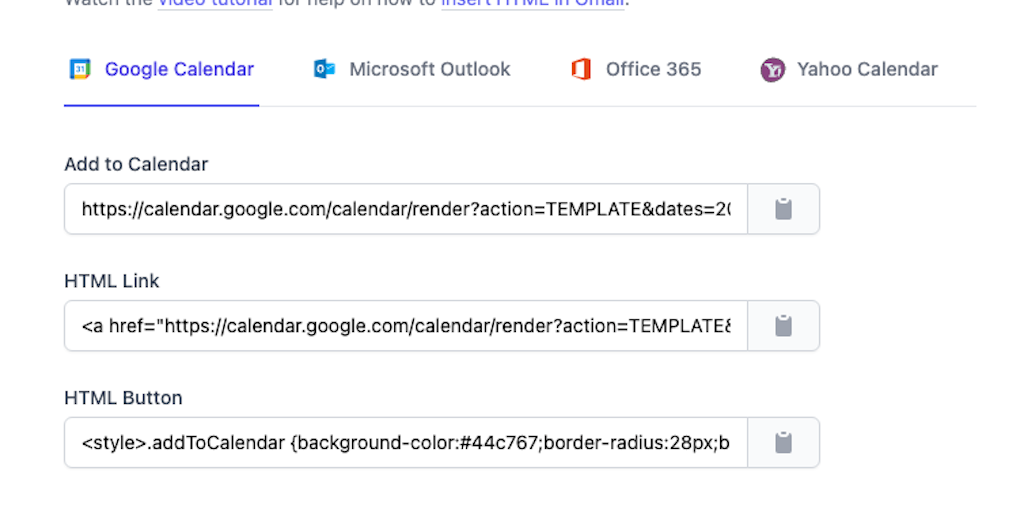Screen dimensions: 1024x512
Task: Open the insert HTML in Gmail link
Action: pos(533,3)
